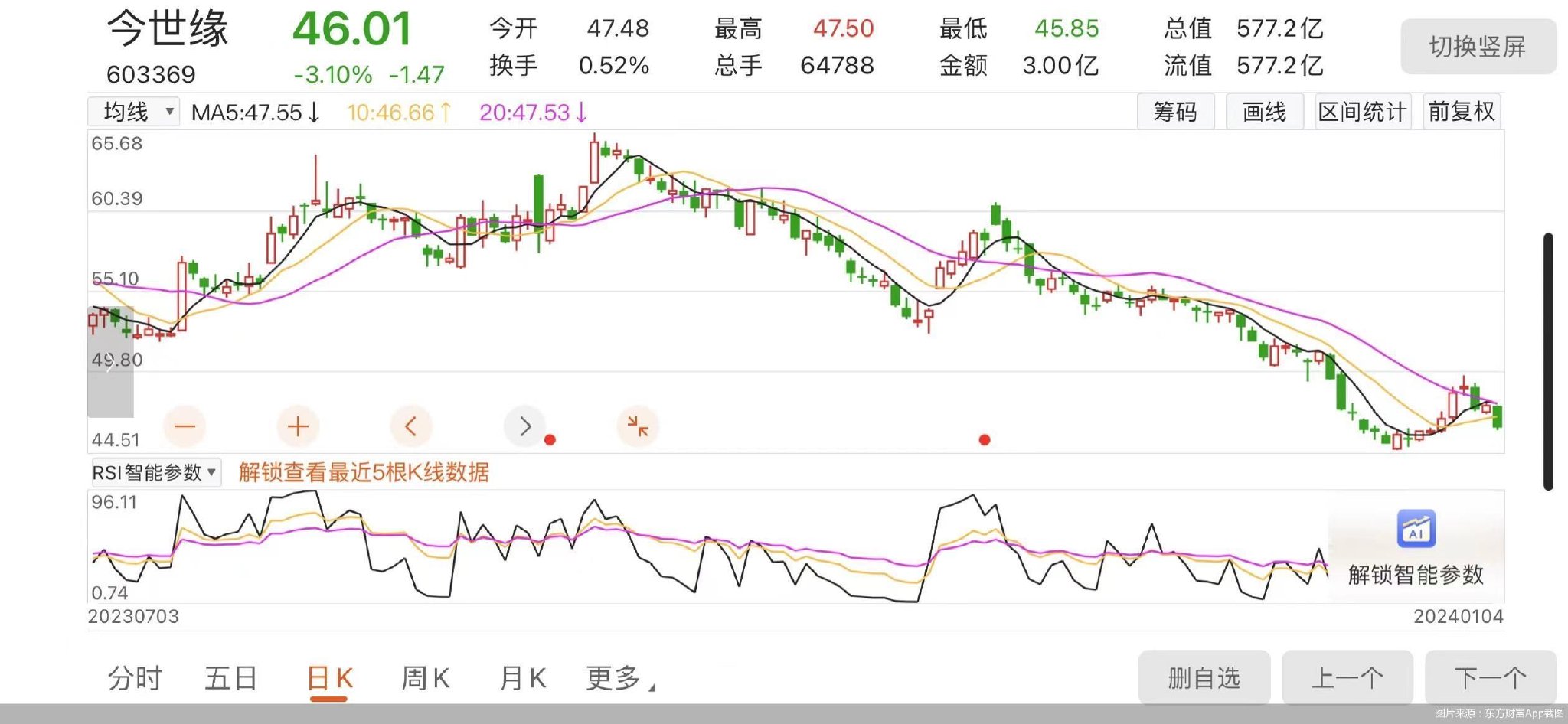Open the RSI智能参数 dropdown

[x=155, y=472]
